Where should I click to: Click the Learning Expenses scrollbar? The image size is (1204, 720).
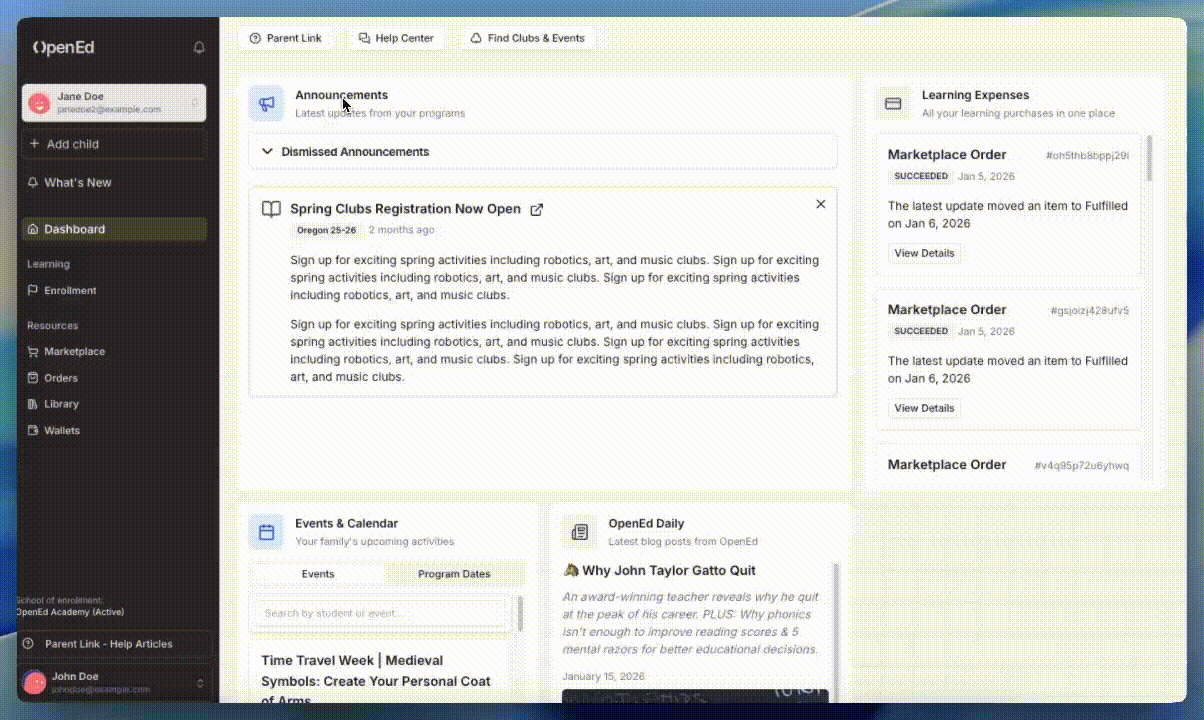pyautogui.click(x=1148, y=160)
